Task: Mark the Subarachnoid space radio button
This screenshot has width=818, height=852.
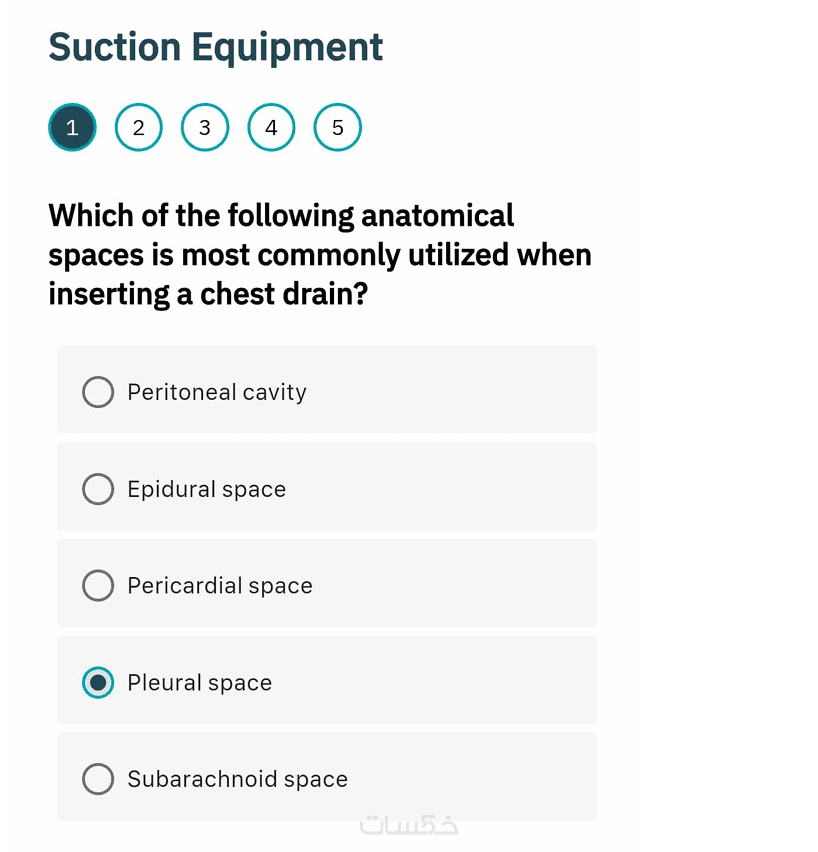Action: tap(98, 779)
